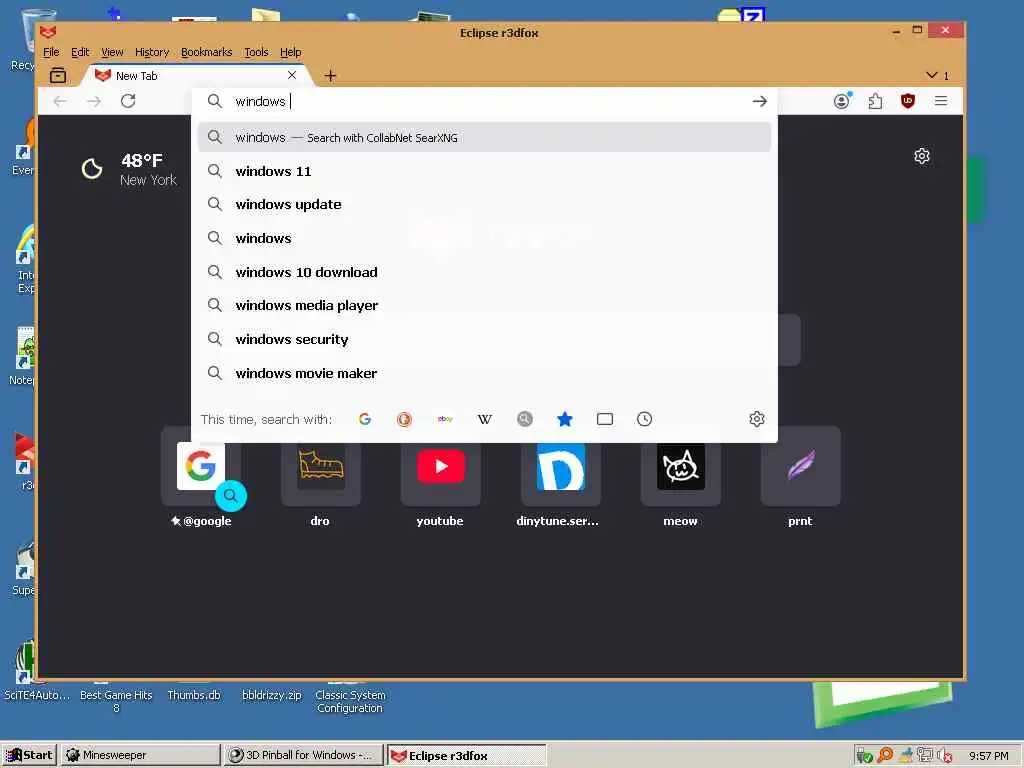Switch to 3D Pinball taskbar button

pyautogui.click(x=303, y=755)
